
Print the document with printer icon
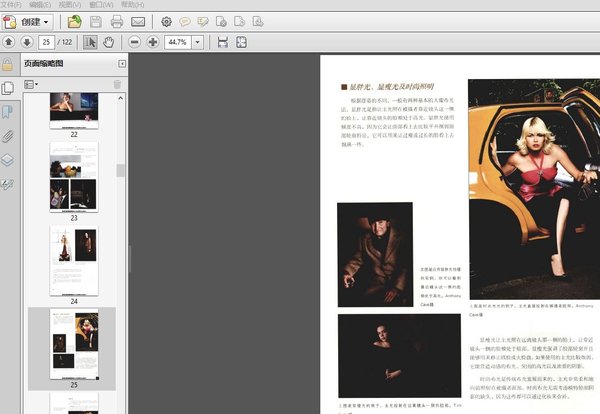tap(117, 21)
